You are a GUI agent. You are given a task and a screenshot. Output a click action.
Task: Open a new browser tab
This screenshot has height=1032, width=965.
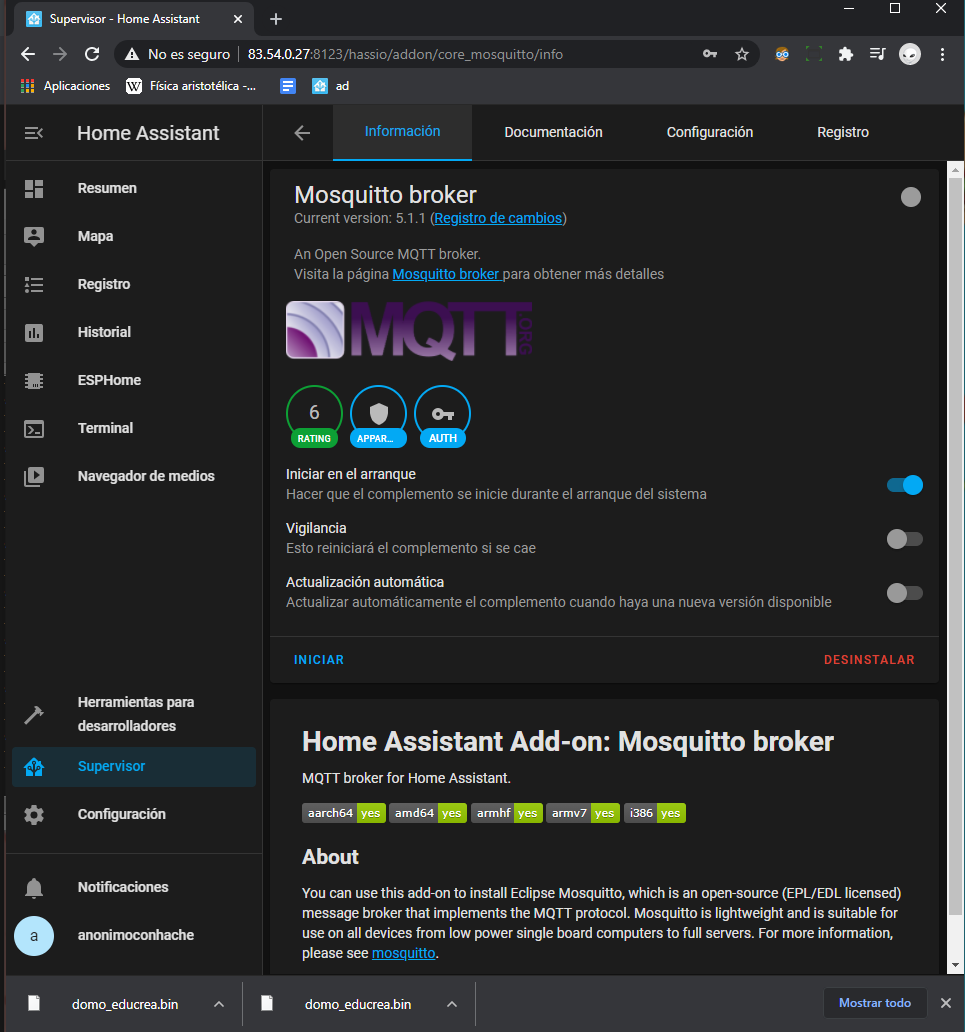pyautogui.click(x=276, y=19)
